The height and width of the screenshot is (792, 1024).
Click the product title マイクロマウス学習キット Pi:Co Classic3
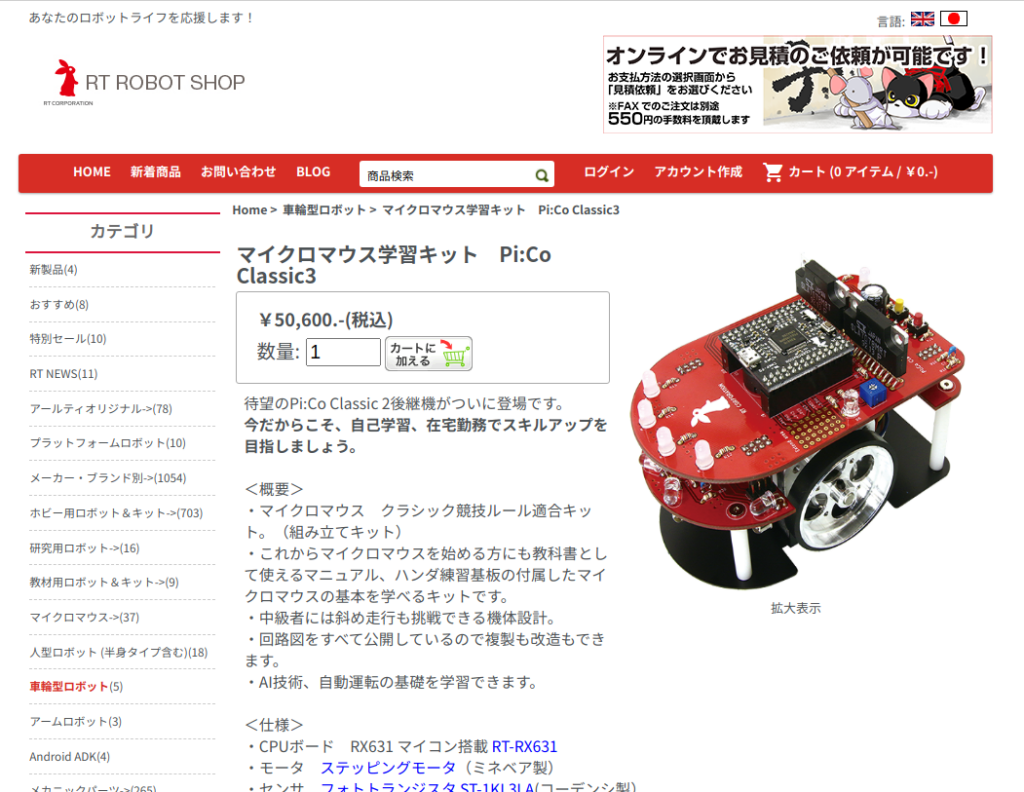tap(394, 264)
